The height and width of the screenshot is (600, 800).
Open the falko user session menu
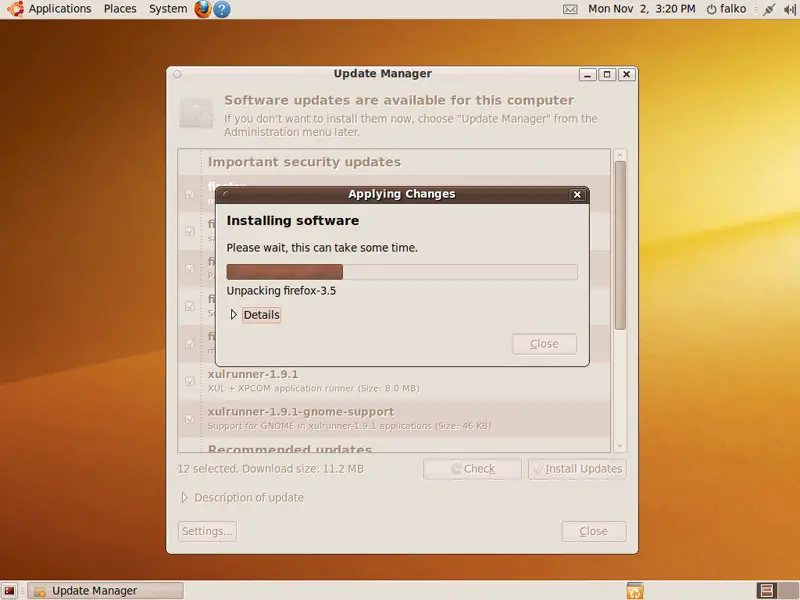(x=727, y=9)
